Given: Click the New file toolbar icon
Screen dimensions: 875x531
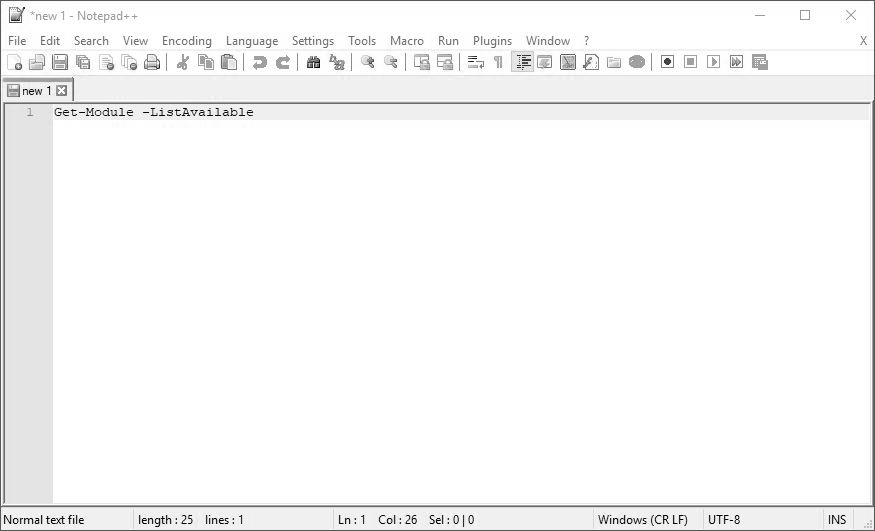Looking at the screenshot, I should [14, 62].
